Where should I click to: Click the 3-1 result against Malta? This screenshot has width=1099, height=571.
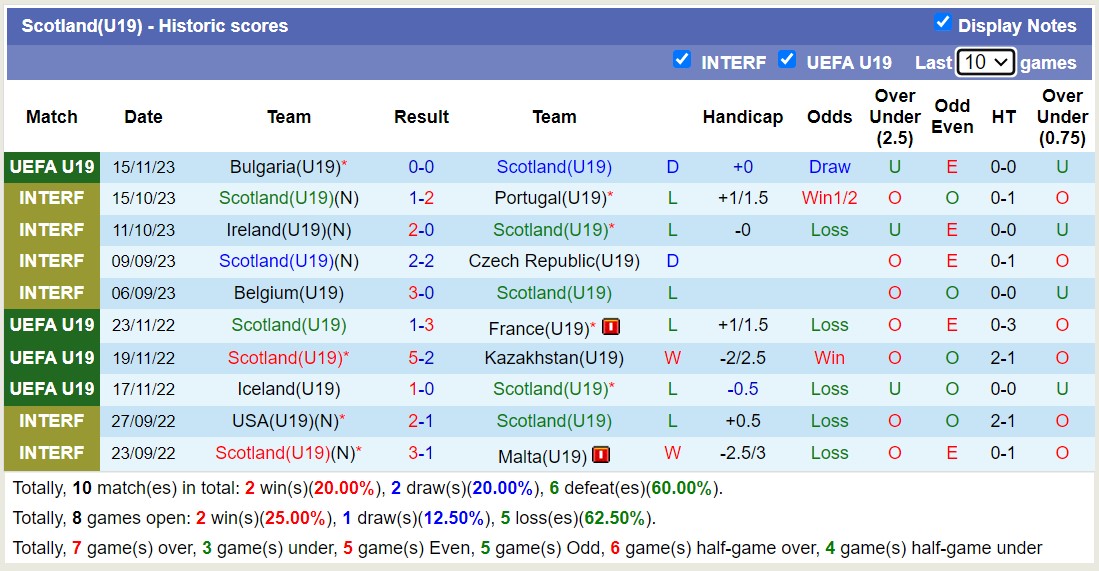(x=421, y=453)
